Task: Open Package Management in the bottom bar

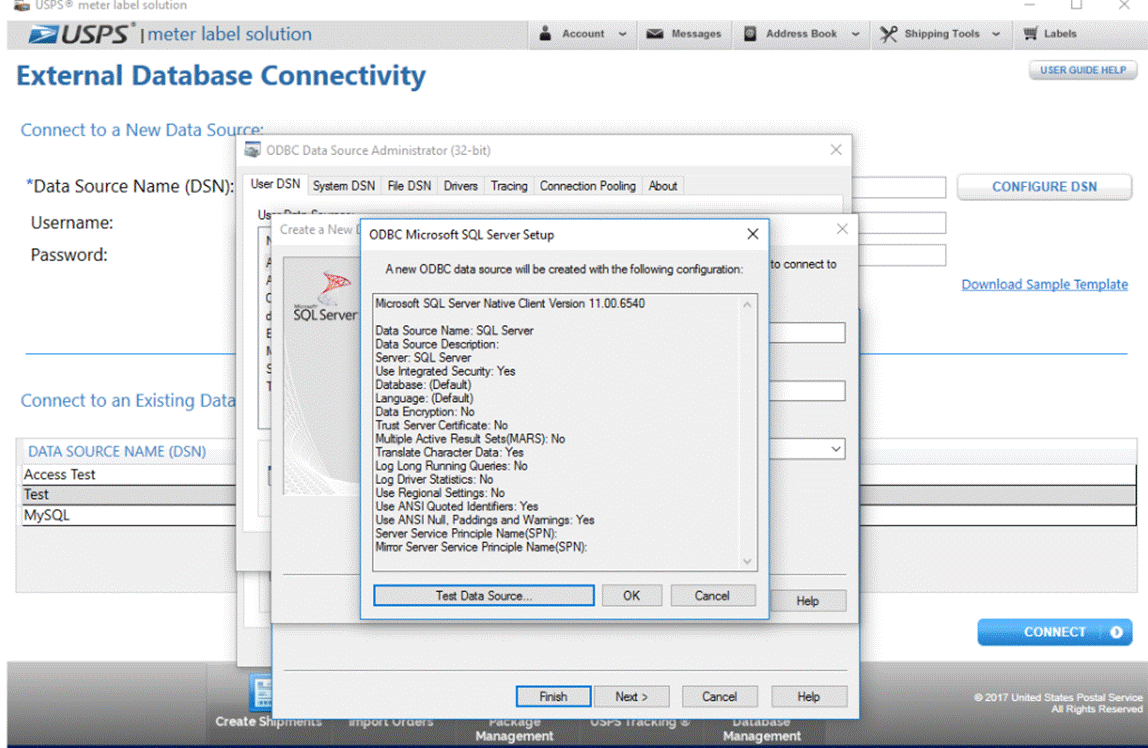Action: 514,729
